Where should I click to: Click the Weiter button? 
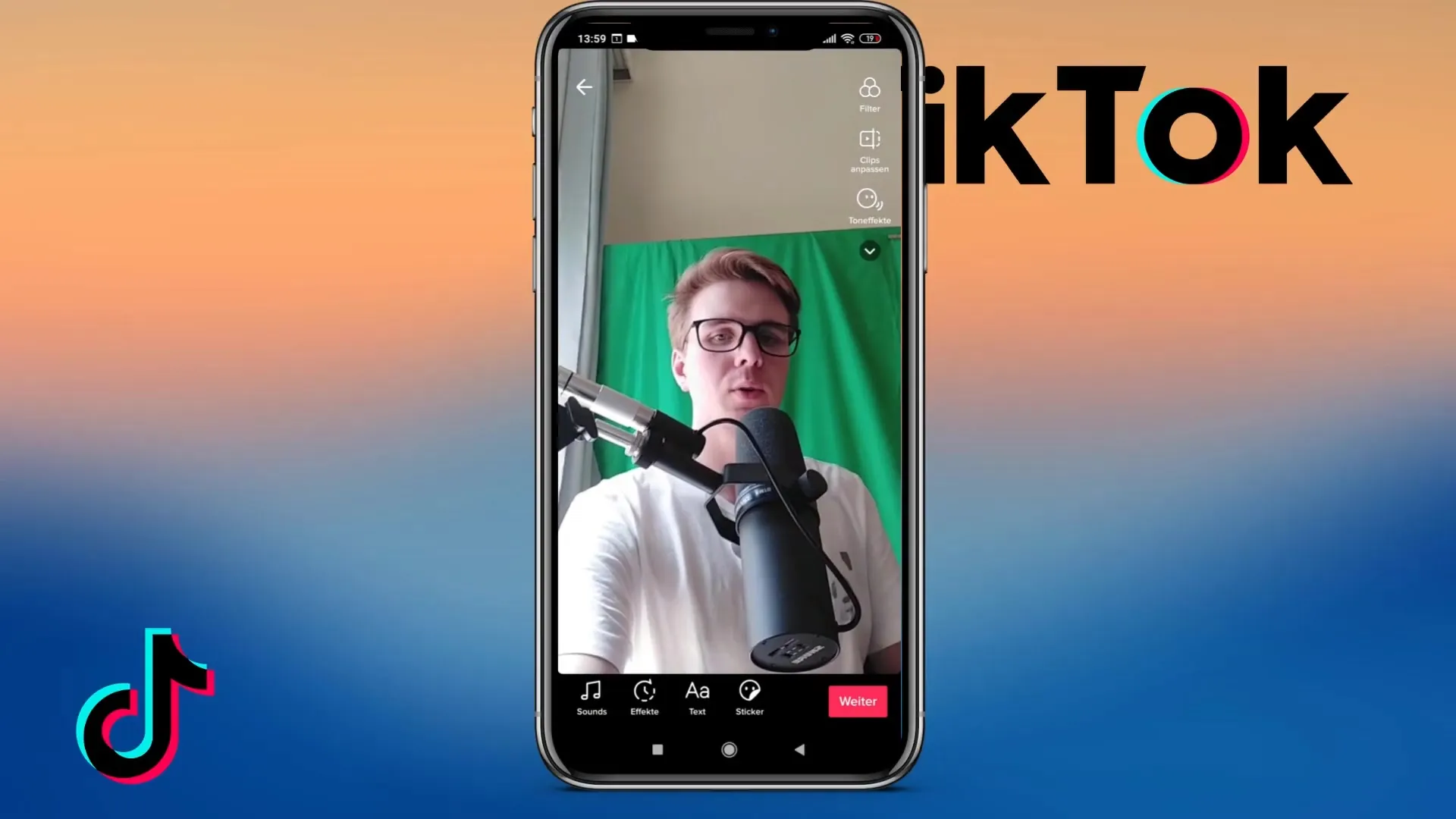tap(857, 701)
